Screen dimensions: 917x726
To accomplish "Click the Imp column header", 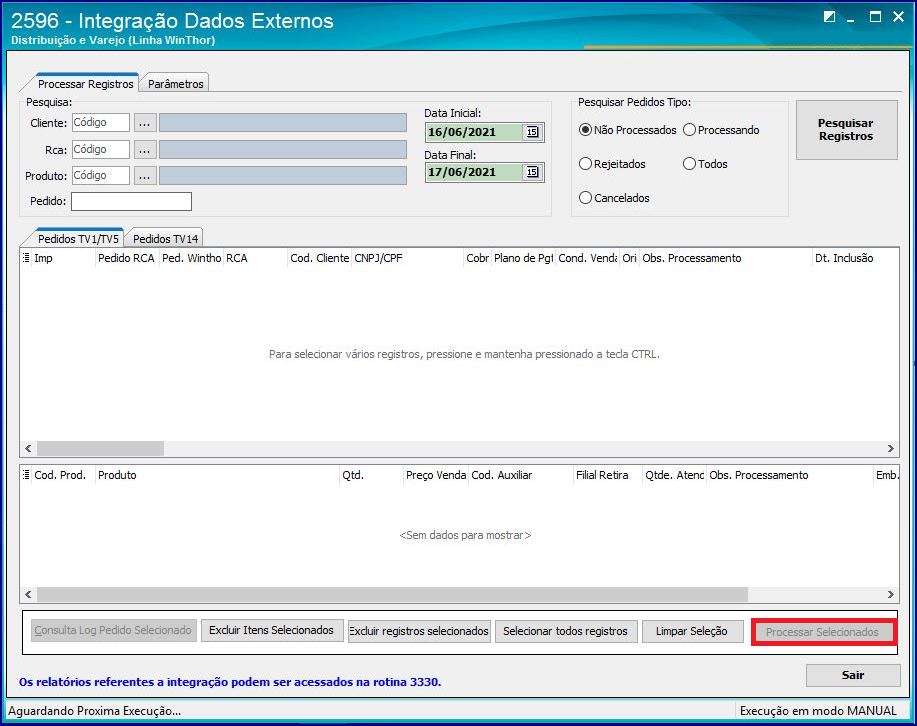I will coord(63,258).
